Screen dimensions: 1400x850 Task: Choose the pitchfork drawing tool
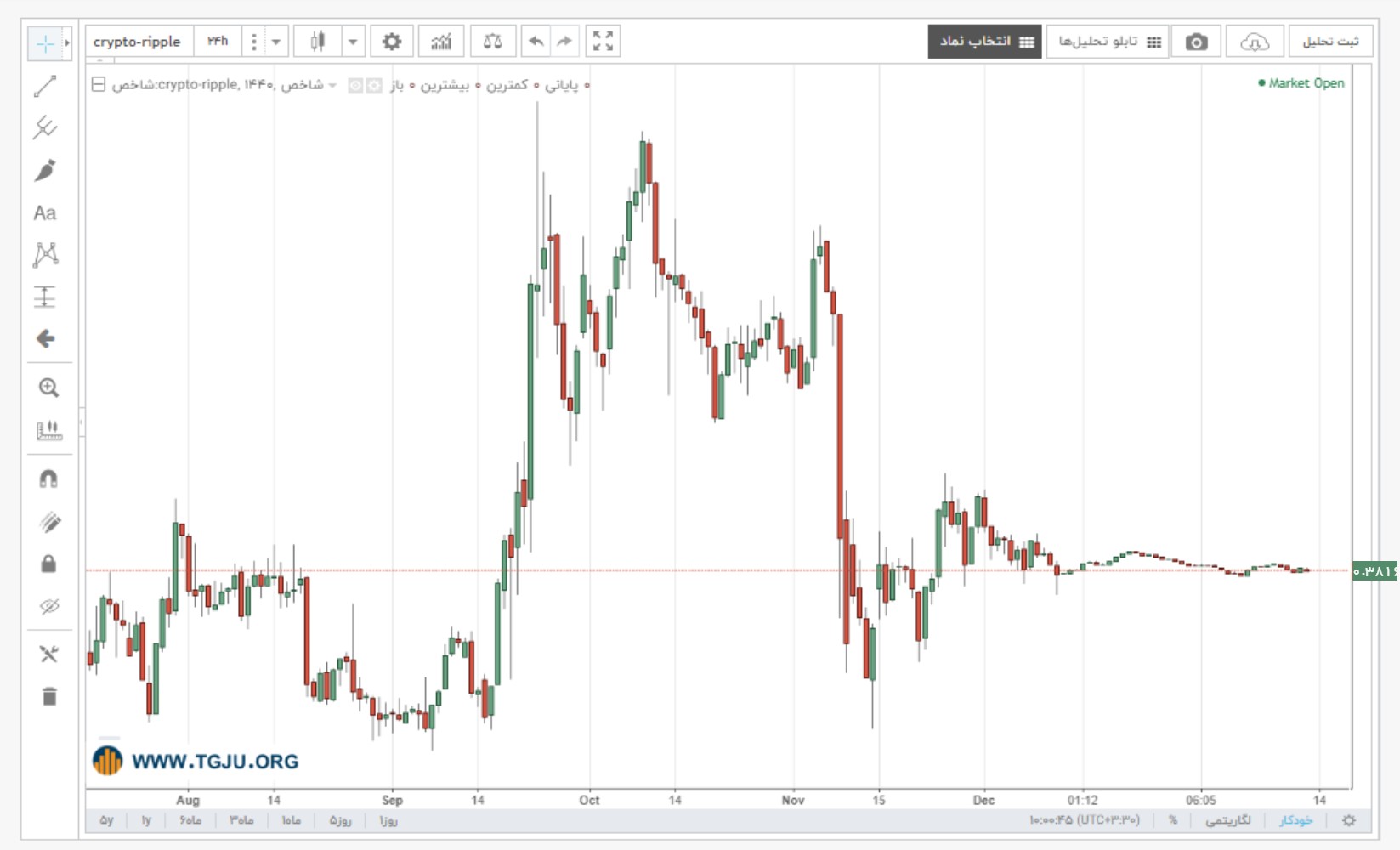coord(45,128)
